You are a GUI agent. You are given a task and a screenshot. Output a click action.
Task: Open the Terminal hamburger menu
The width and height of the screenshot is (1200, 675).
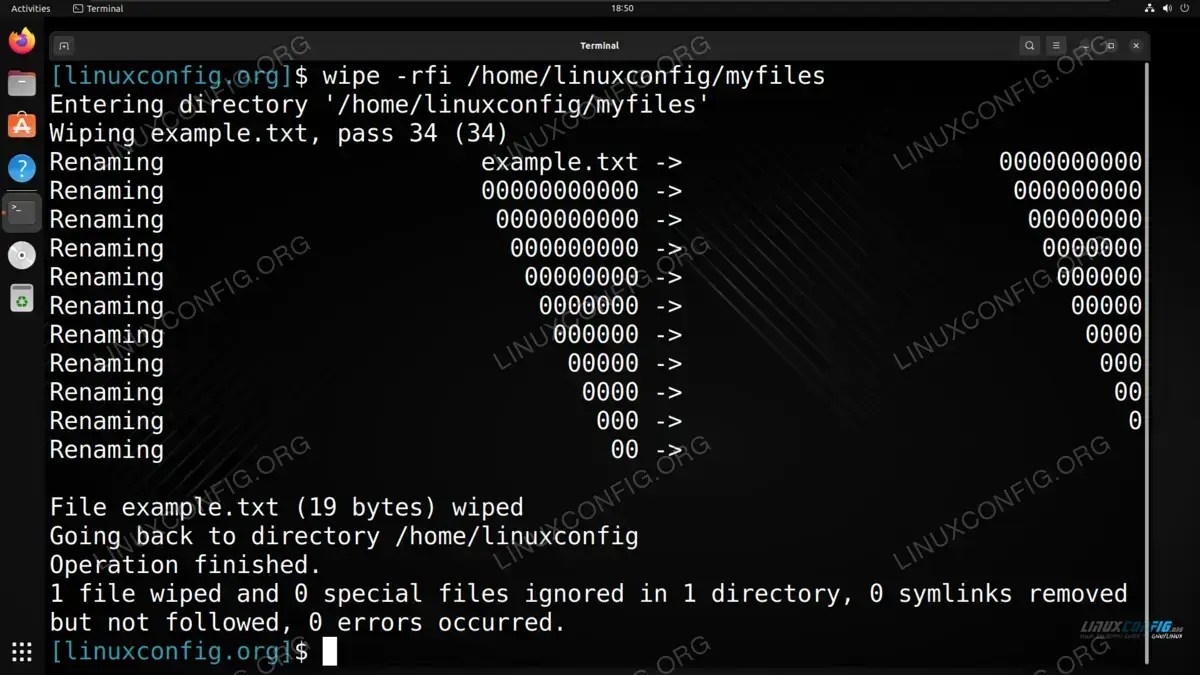coord(1055,45)
